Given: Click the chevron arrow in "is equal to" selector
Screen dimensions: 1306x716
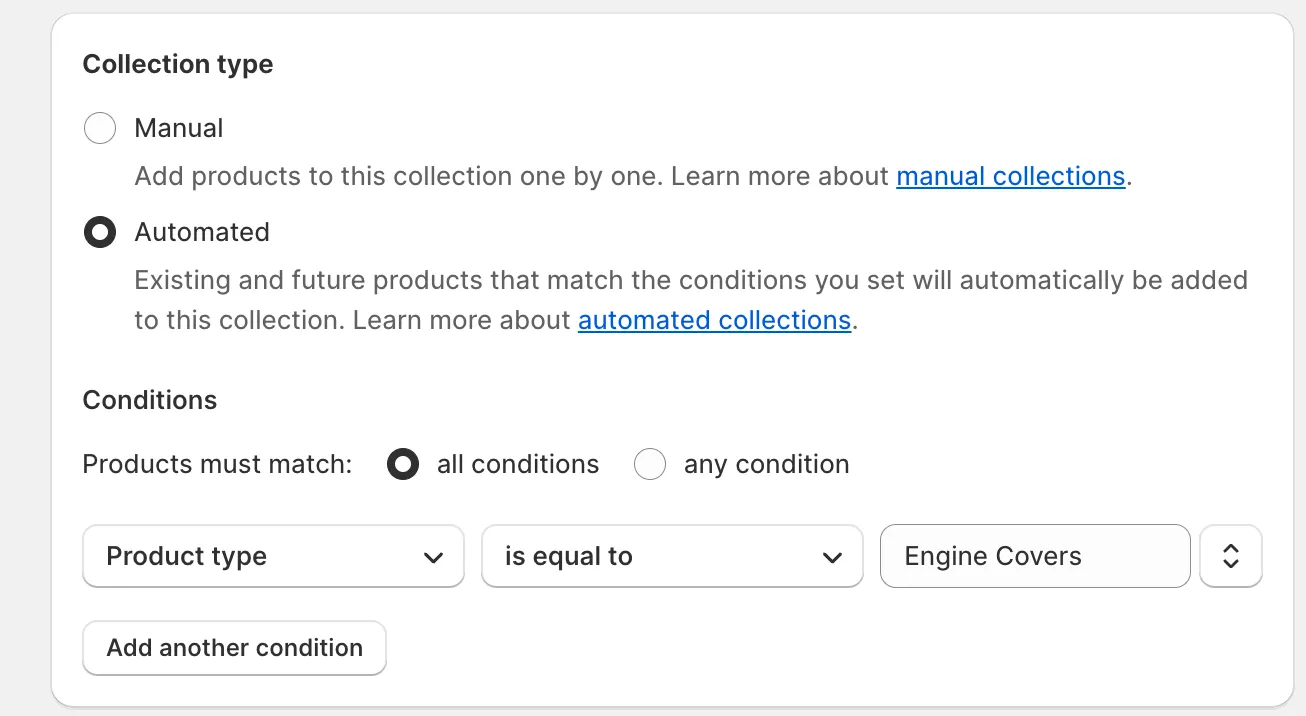Looking at the screenshot, I should coord(832,557).
